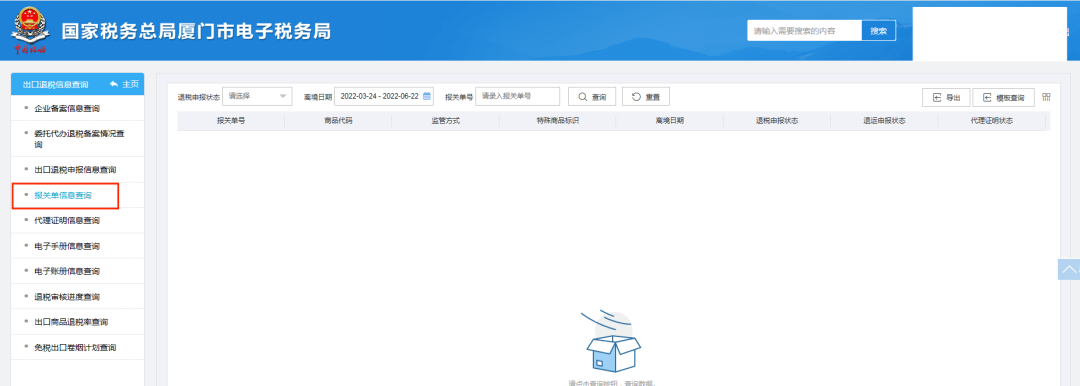Click the 导出 export button
This screenshot has width=1080, height=386.
tap(946, 98)
